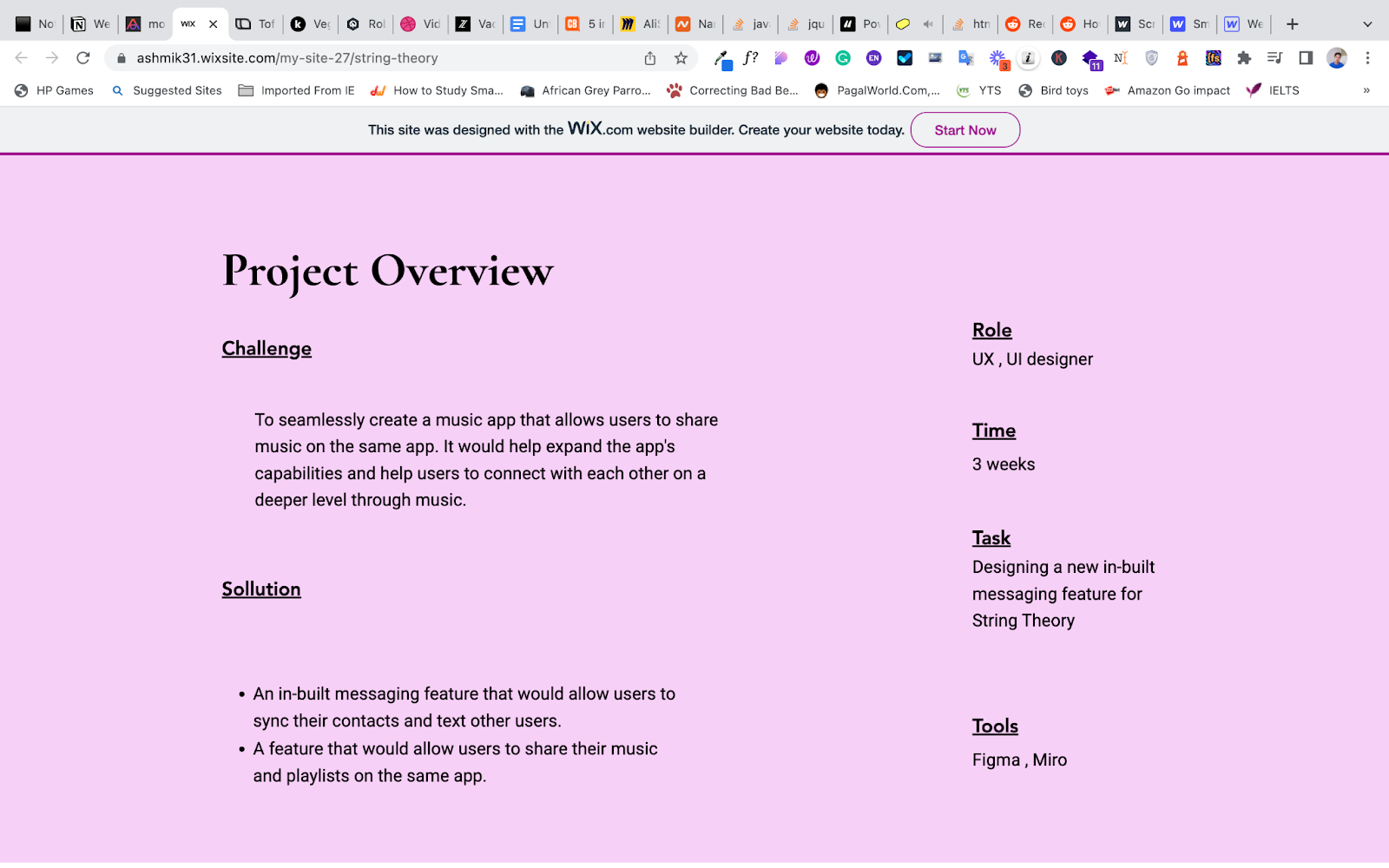The height and width of the screenshot is (868, 1389).
Task: Close the active Wix tab
Action: (x=214, y=24)
